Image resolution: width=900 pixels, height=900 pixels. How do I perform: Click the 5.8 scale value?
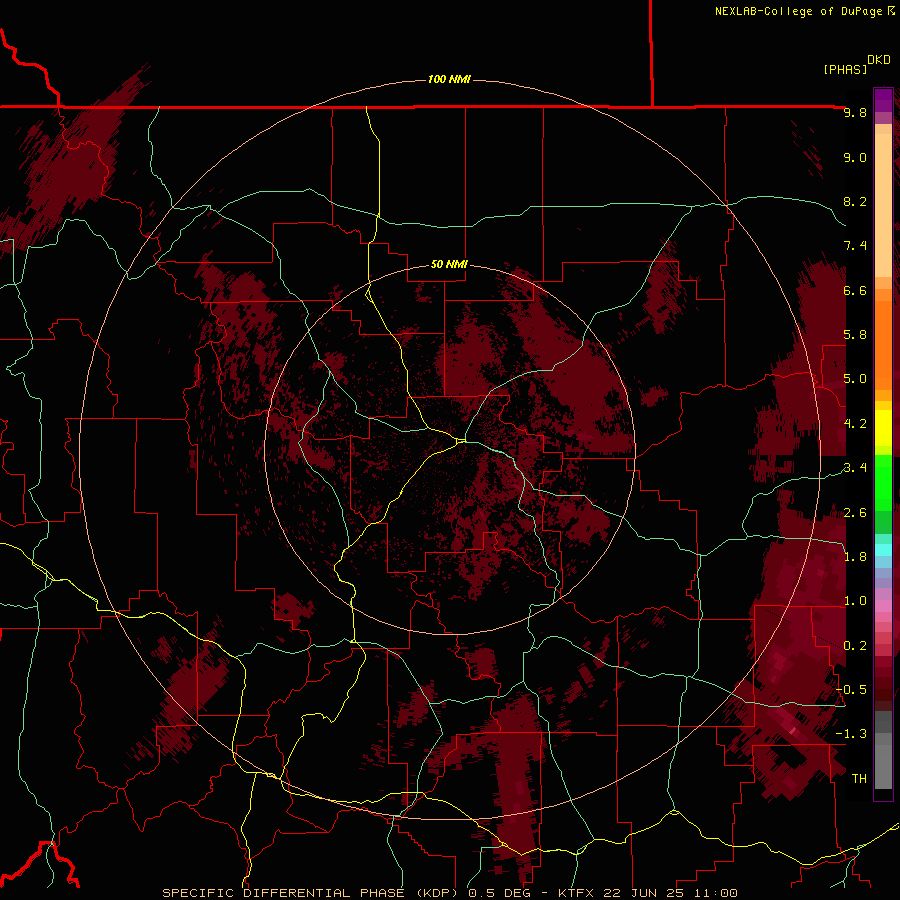click(x=855, y=335)
